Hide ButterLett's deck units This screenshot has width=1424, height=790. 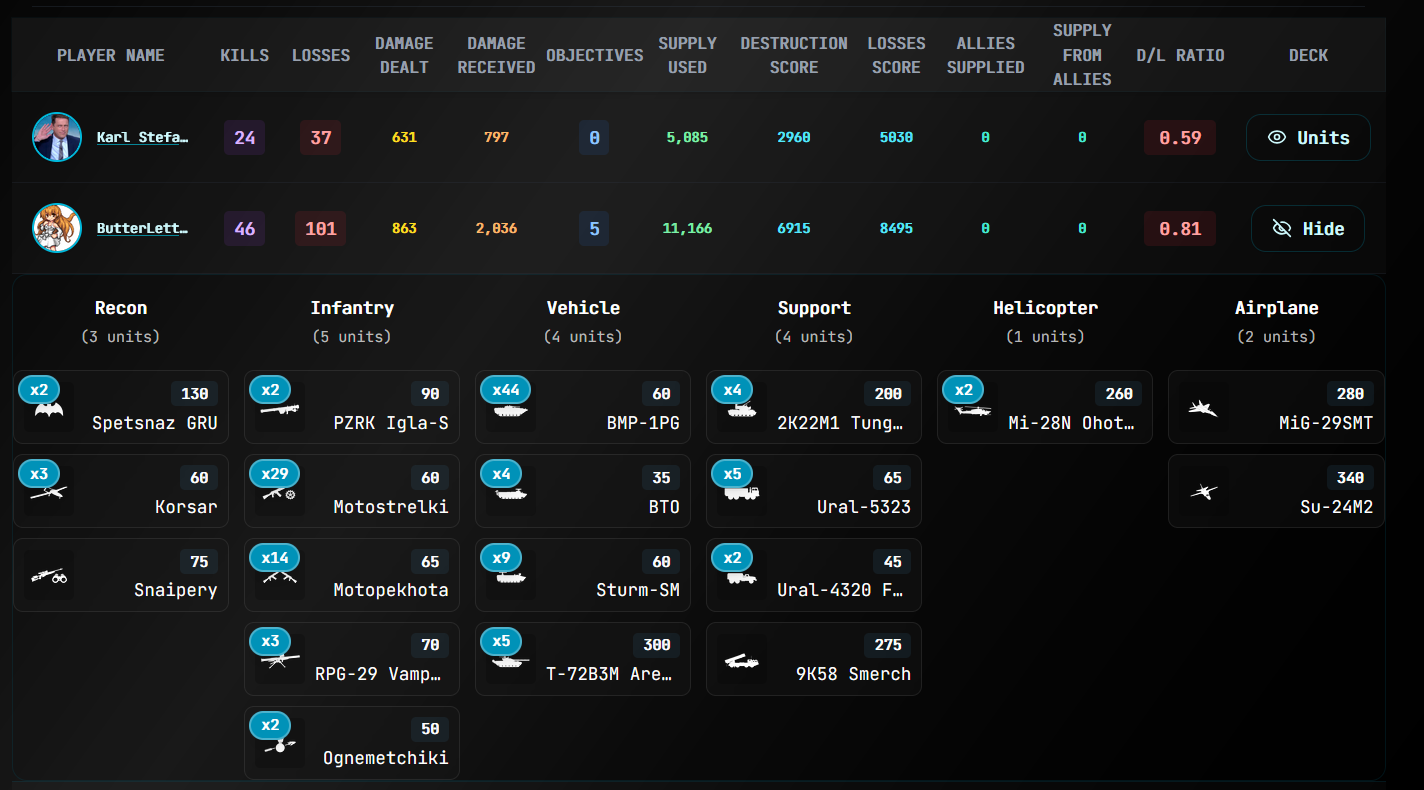1308,228
